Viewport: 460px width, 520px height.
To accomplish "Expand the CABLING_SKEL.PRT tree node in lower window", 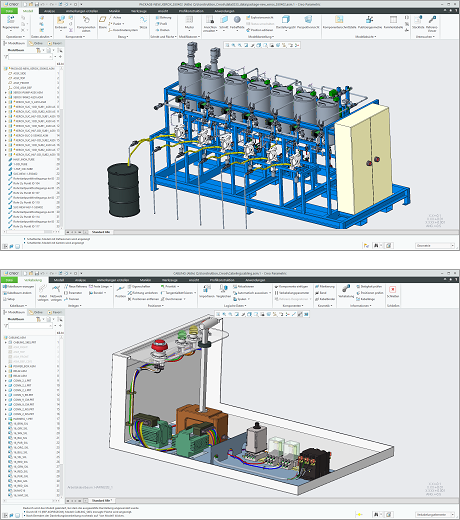I will tap(6, 342).
